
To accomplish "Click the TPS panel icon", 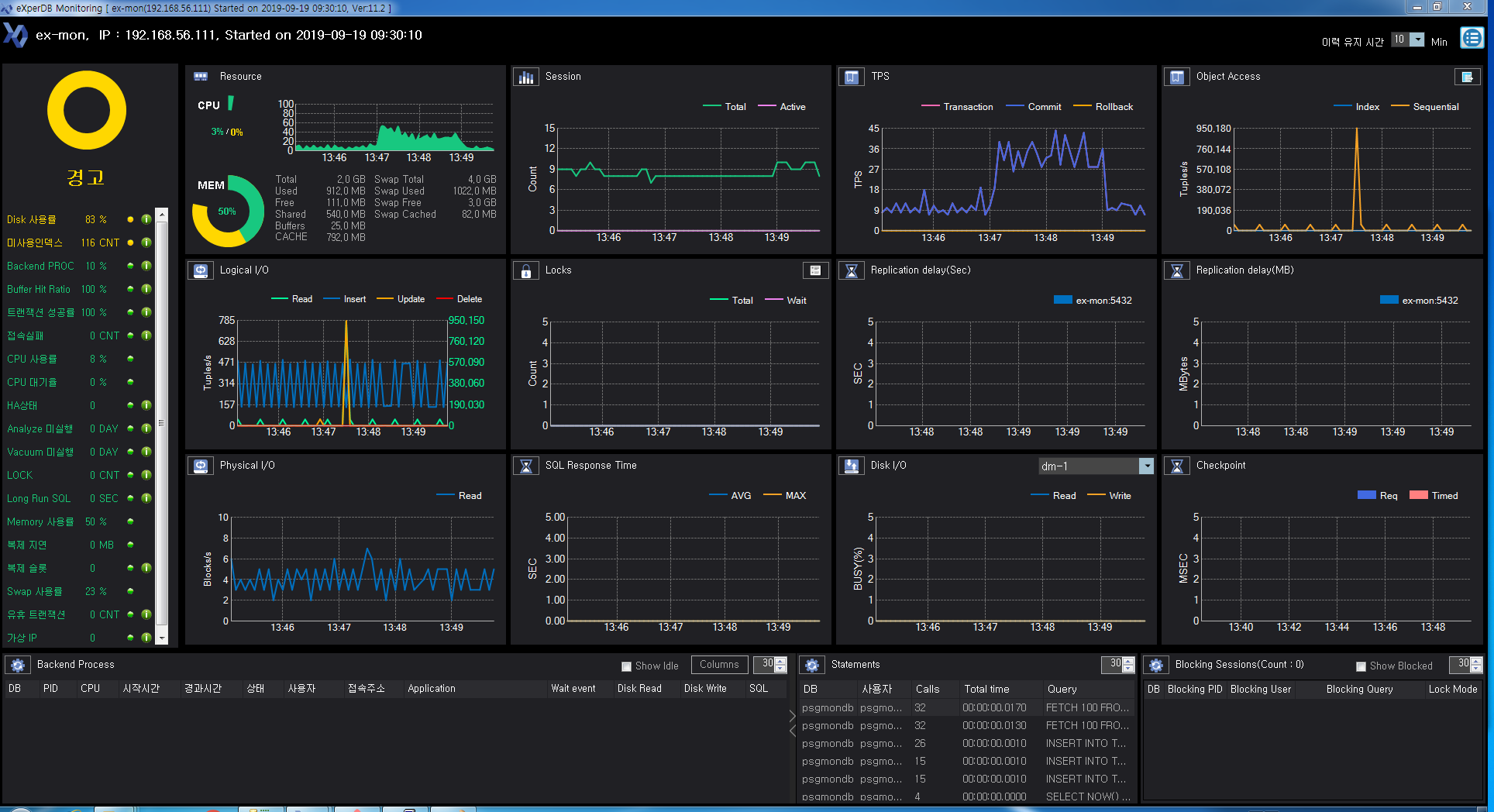I will pyautogui.click(x=852, y=77).
